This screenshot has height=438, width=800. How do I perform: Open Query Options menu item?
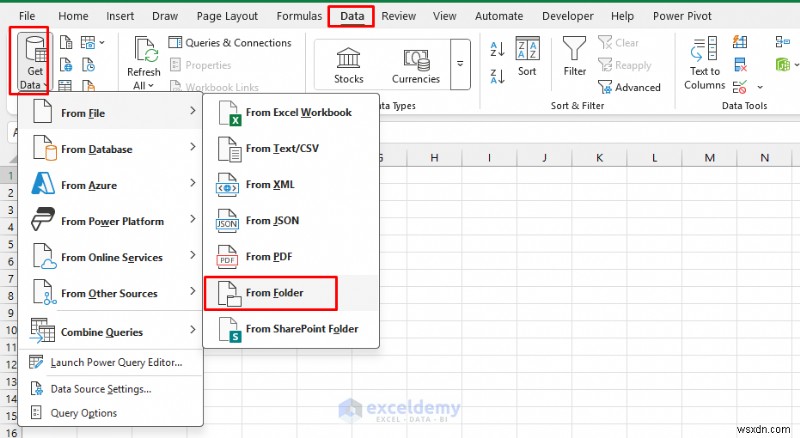coord(111,412)
